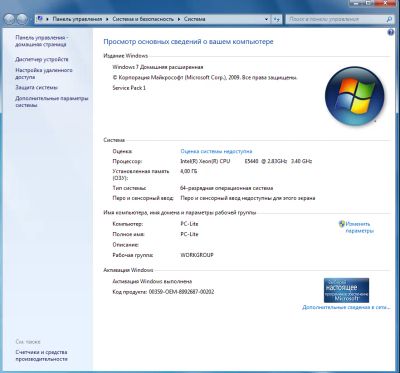Image resolution: width=400 pixels, height=373 pixels.
Task: Click Изменить параметры link
Action: pos(360,227)
